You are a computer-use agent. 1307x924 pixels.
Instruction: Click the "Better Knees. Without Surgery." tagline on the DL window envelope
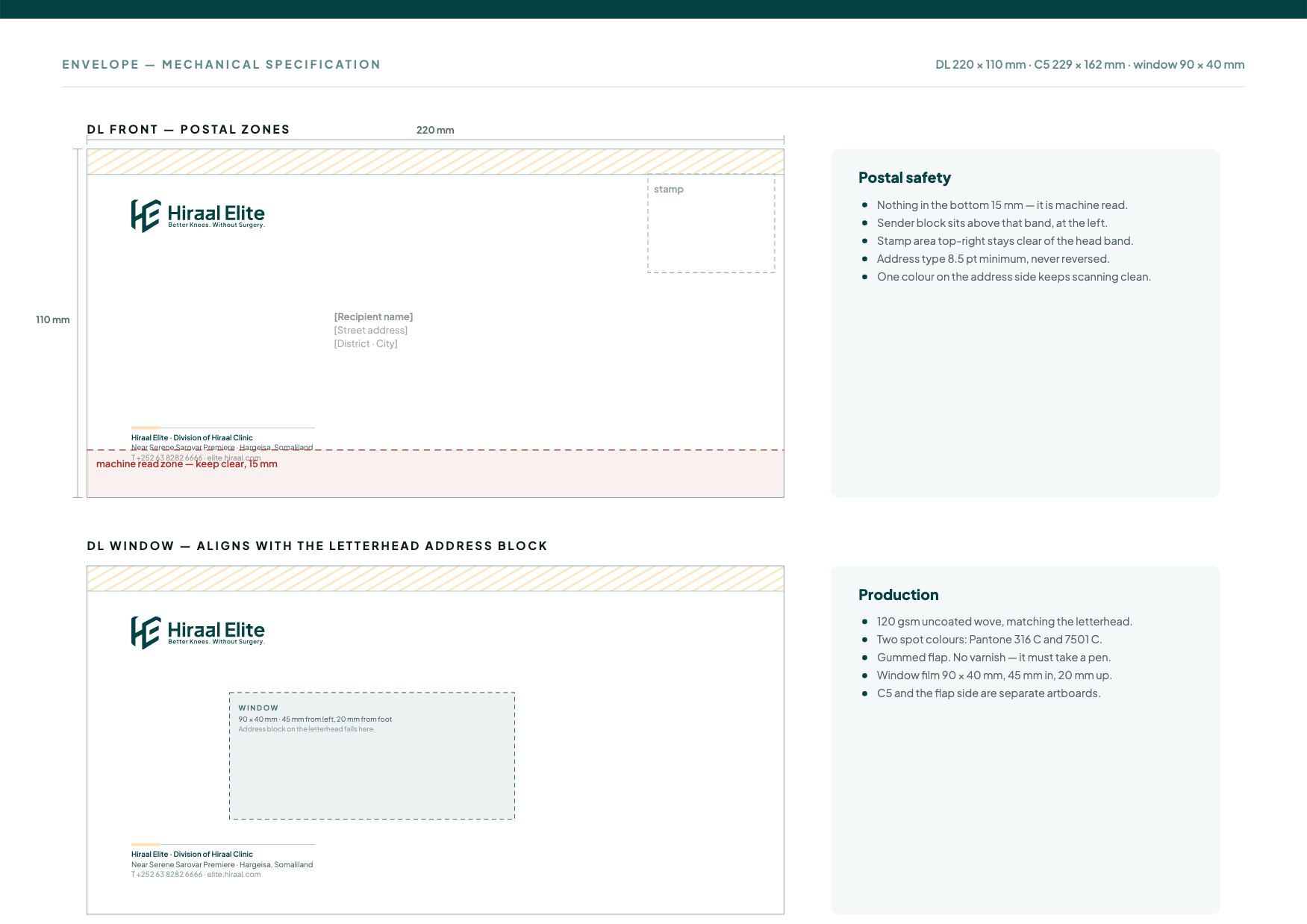coord(216,642)
